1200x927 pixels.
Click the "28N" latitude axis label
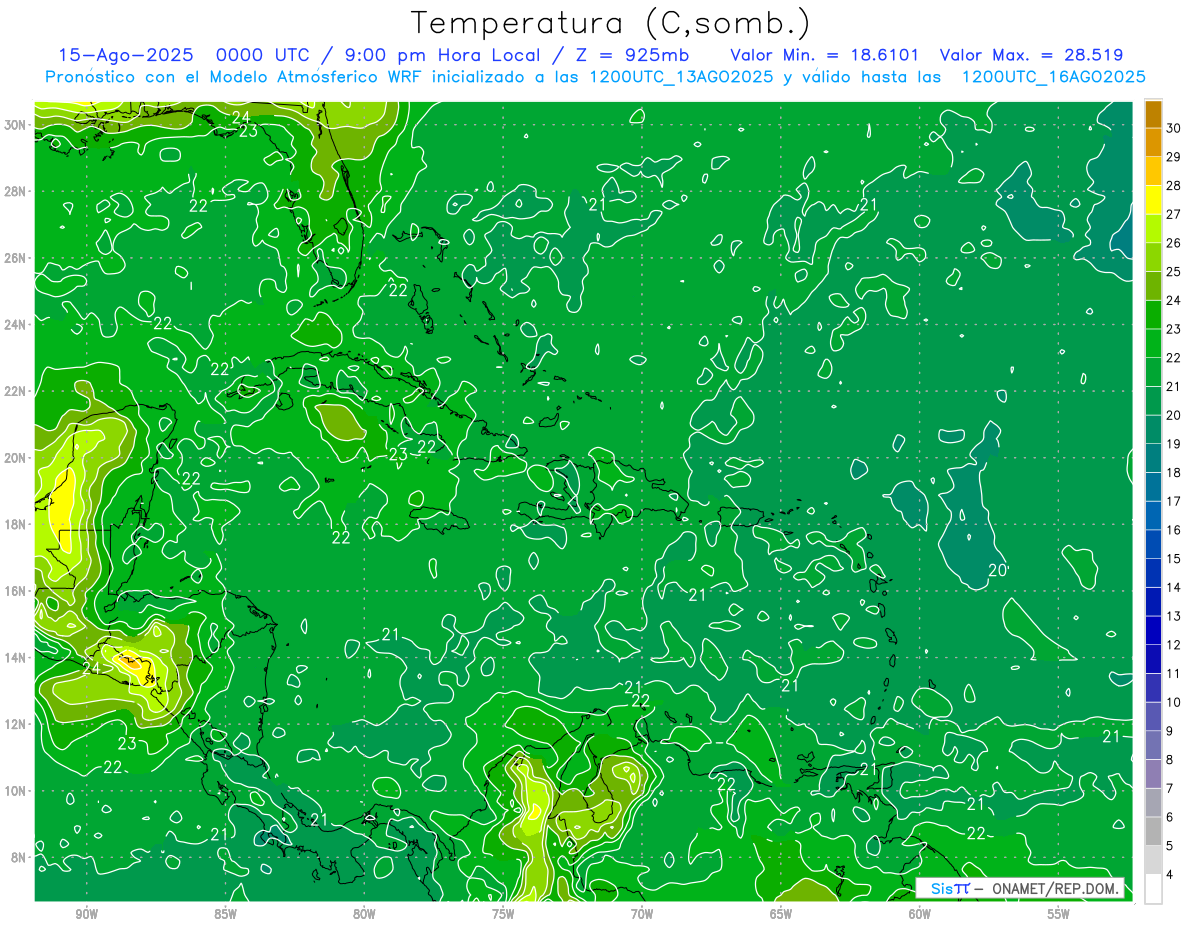pyautogui.click(x=16, y=191)
